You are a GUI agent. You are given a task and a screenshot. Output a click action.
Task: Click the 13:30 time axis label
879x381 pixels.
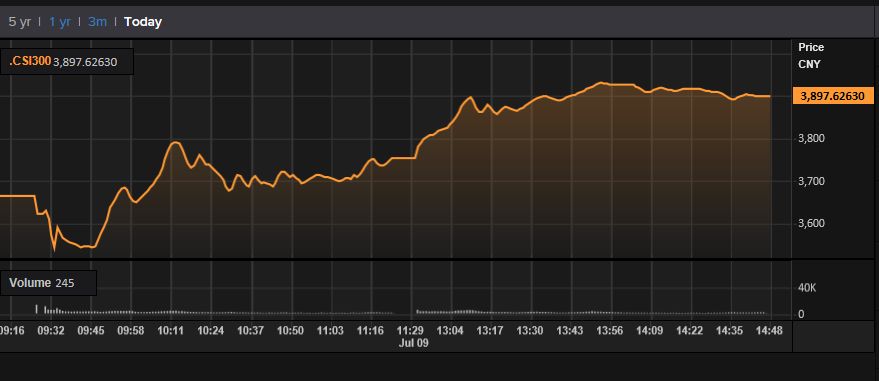[x=530, y=331]
